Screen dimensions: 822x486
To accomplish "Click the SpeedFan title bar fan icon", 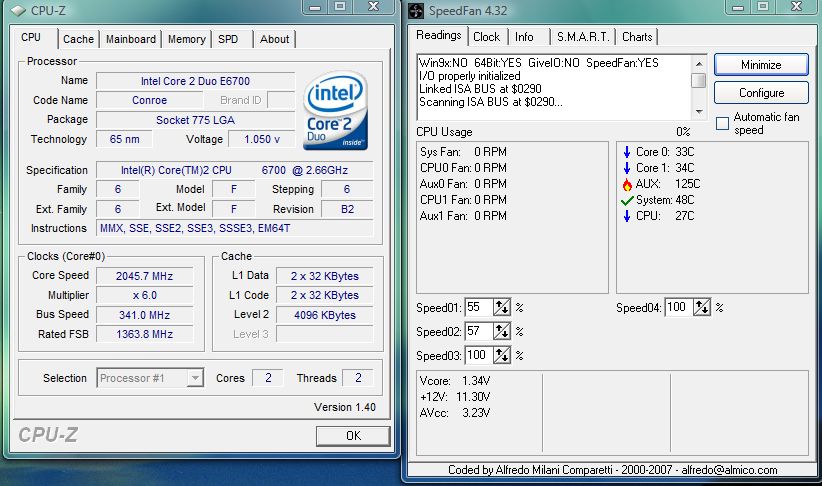I will pos(416,10).
